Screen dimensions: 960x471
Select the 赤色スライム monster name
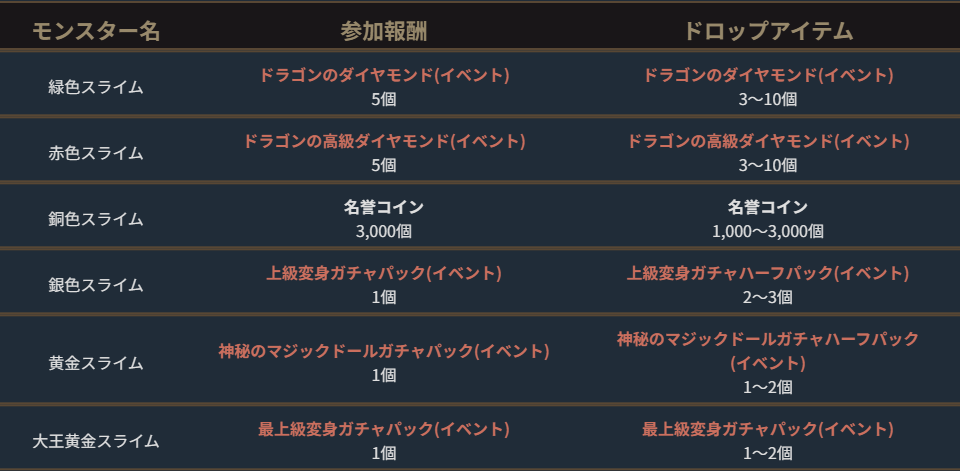(96, 153)
